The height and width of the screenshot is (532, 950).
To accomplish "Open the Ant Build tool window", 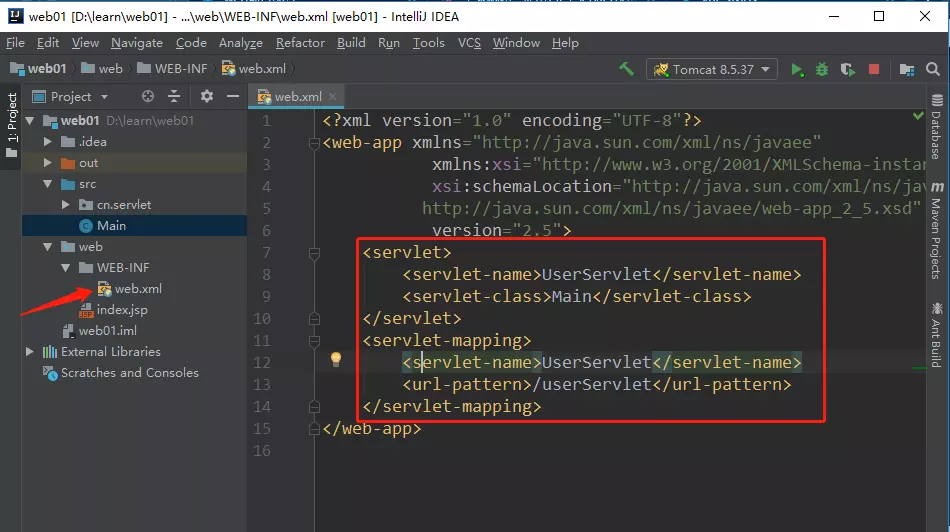I will (937, 335).
